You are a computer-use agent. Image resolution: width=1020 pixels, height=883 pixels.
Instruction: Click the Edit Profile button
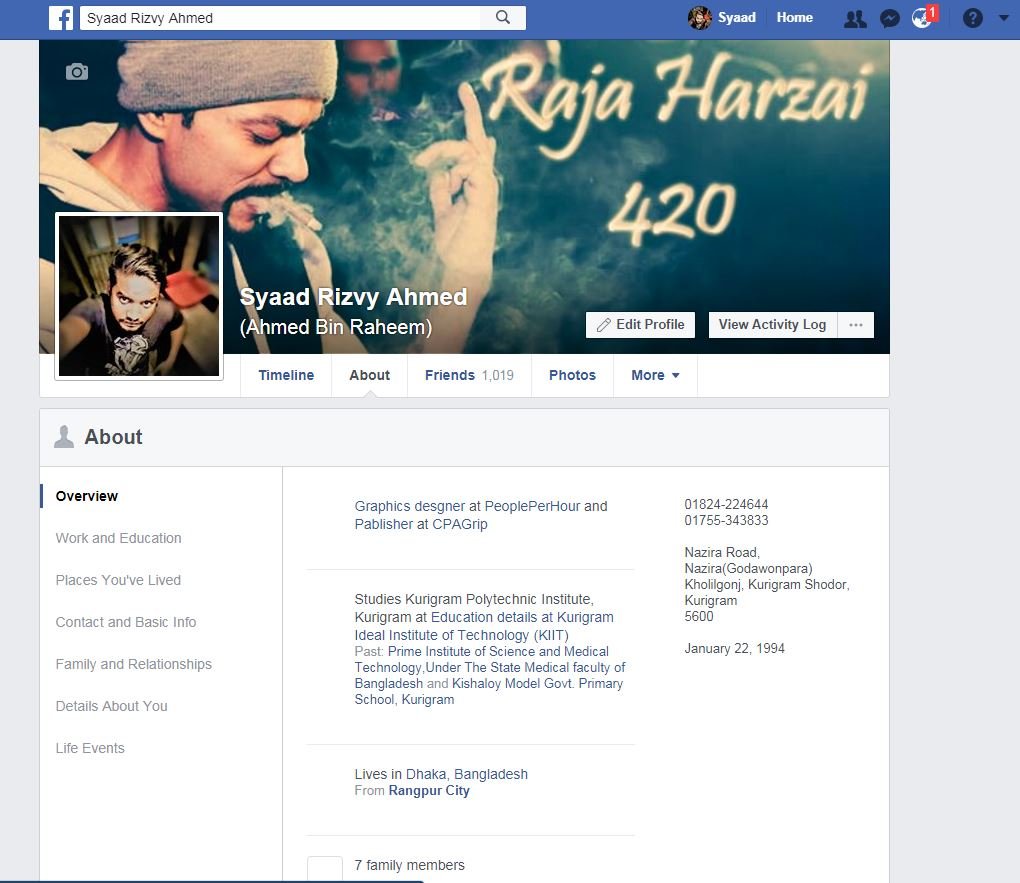point(640,324)
